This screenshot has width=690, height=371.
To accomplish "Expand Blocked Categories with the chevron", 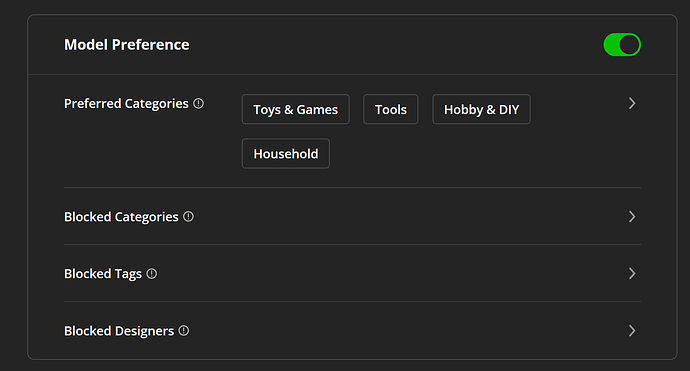I will 632,217.
